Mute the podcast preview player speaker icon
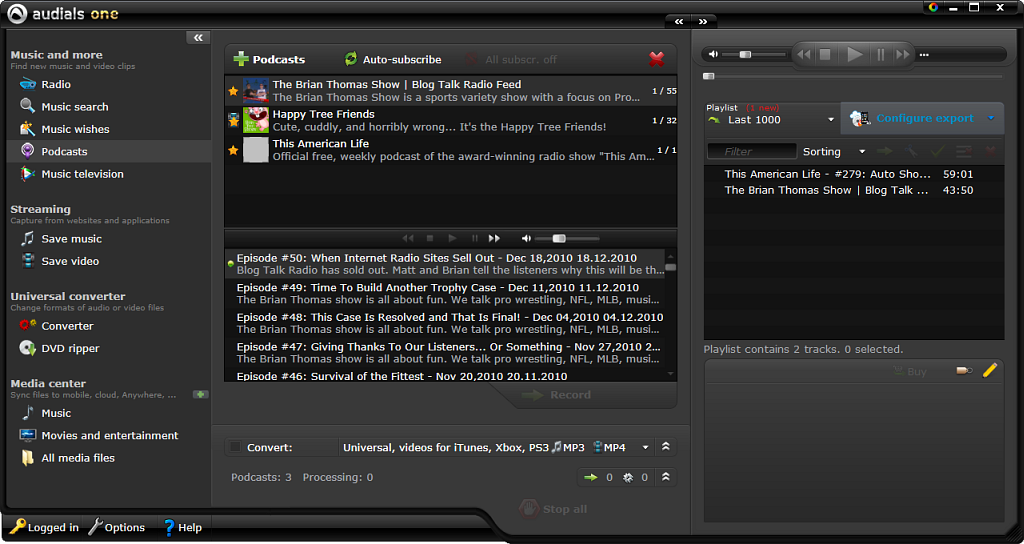This screenshot has height=544, width=1024. [x=526, y=238]
